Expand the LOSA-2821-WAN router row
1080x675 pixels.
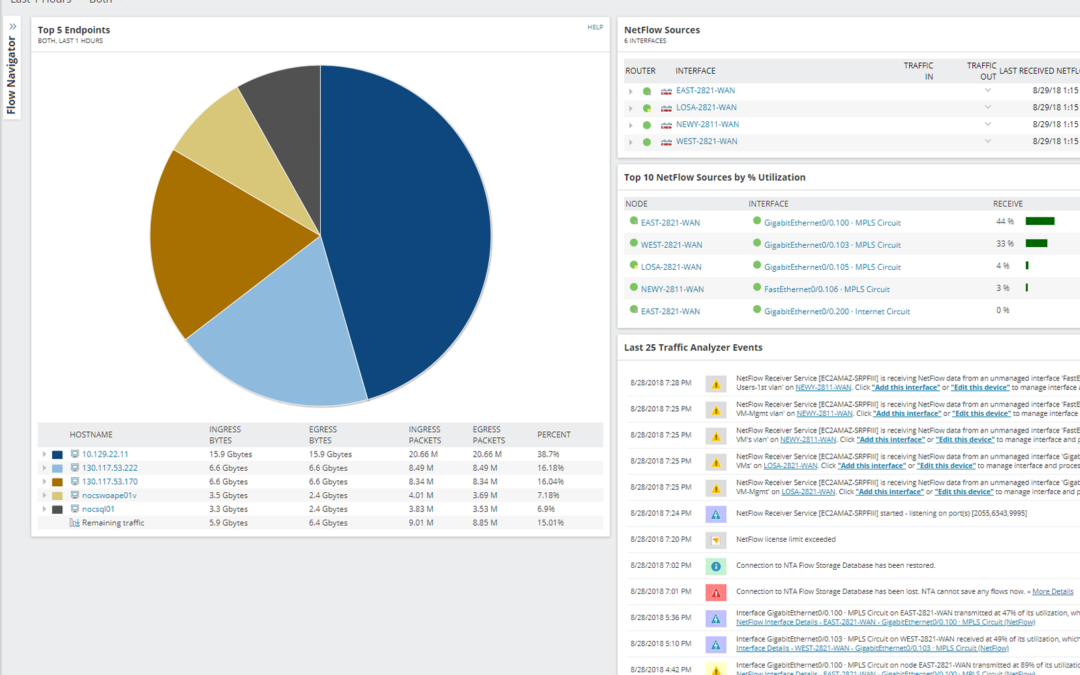coord(630,108)
